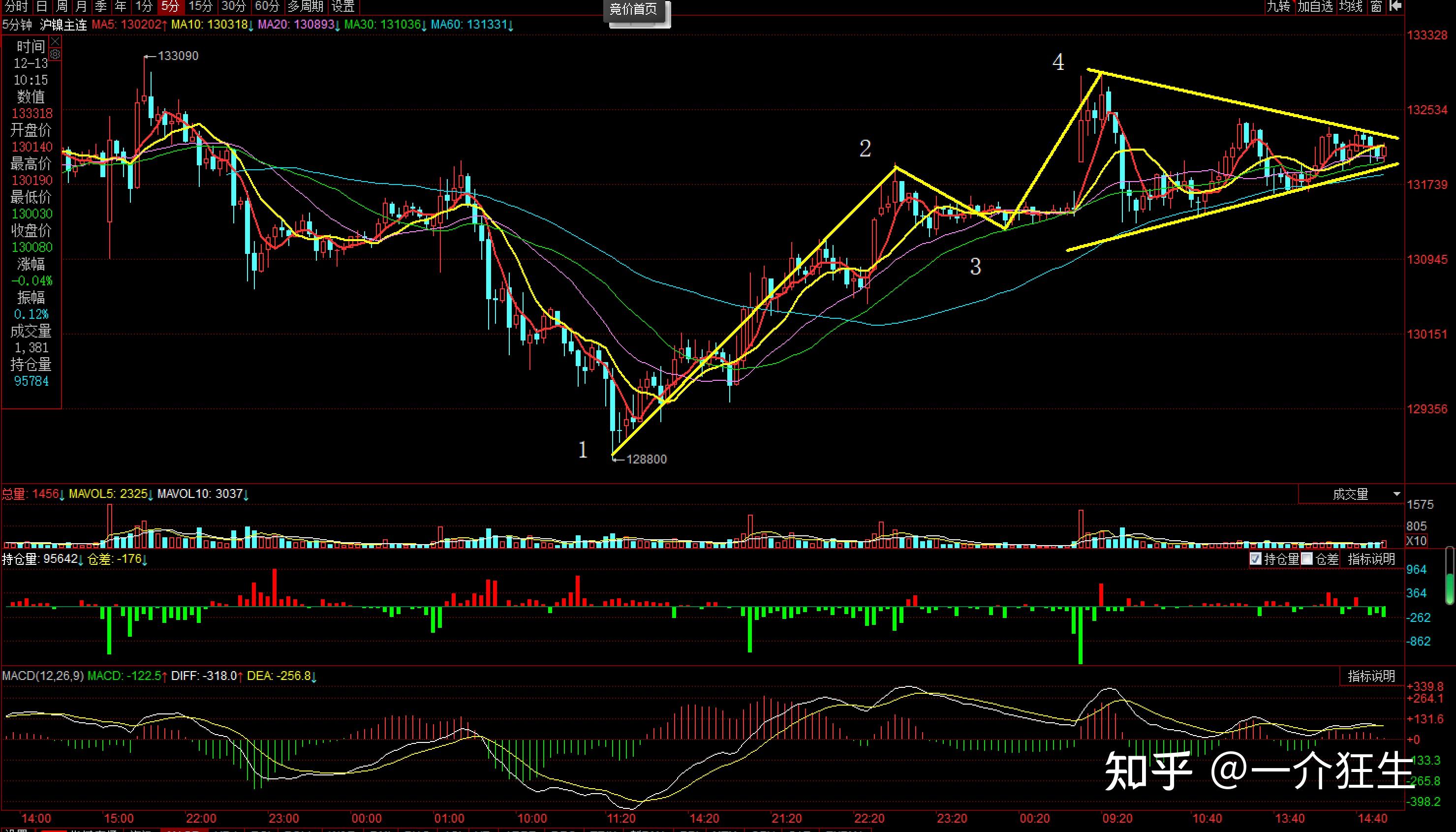
Task: Click the 132534 price axis label
Action: 1427,110
